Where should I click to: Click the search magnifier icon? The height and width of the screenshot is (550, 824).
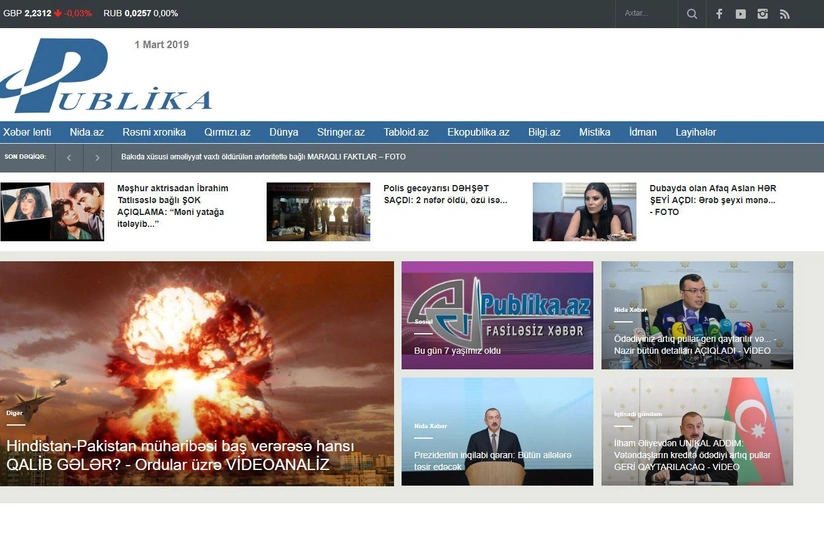coord(692,14)
